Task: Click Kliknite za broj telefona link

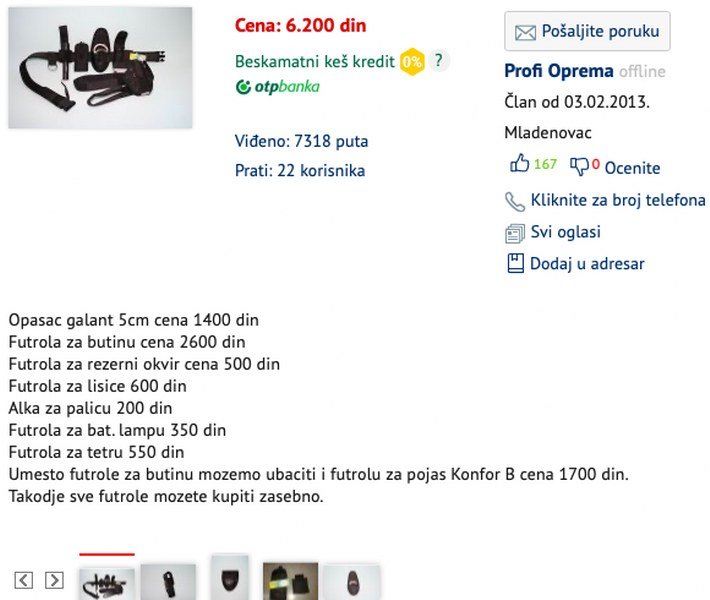Action: (x=618, y=200)
